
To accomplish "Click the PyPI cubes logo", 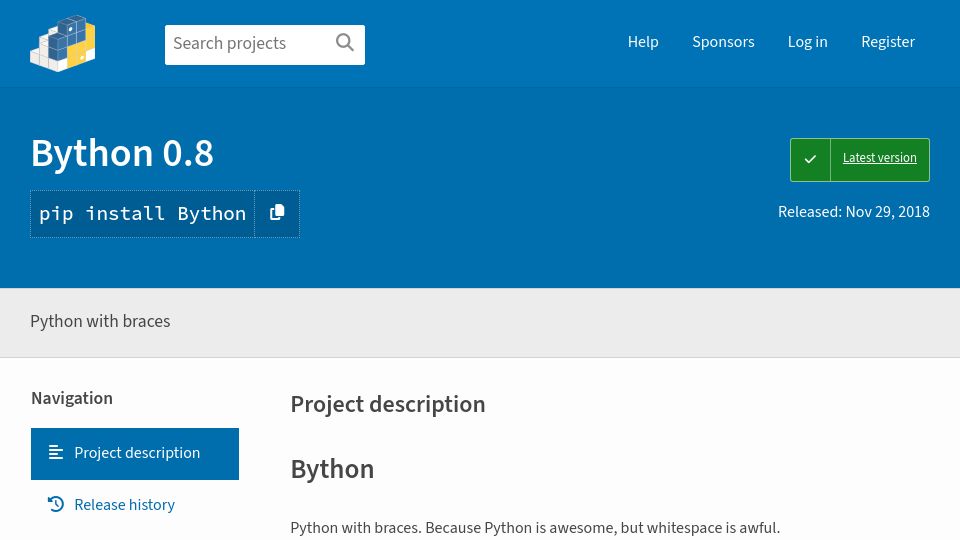I will point(63,43).
